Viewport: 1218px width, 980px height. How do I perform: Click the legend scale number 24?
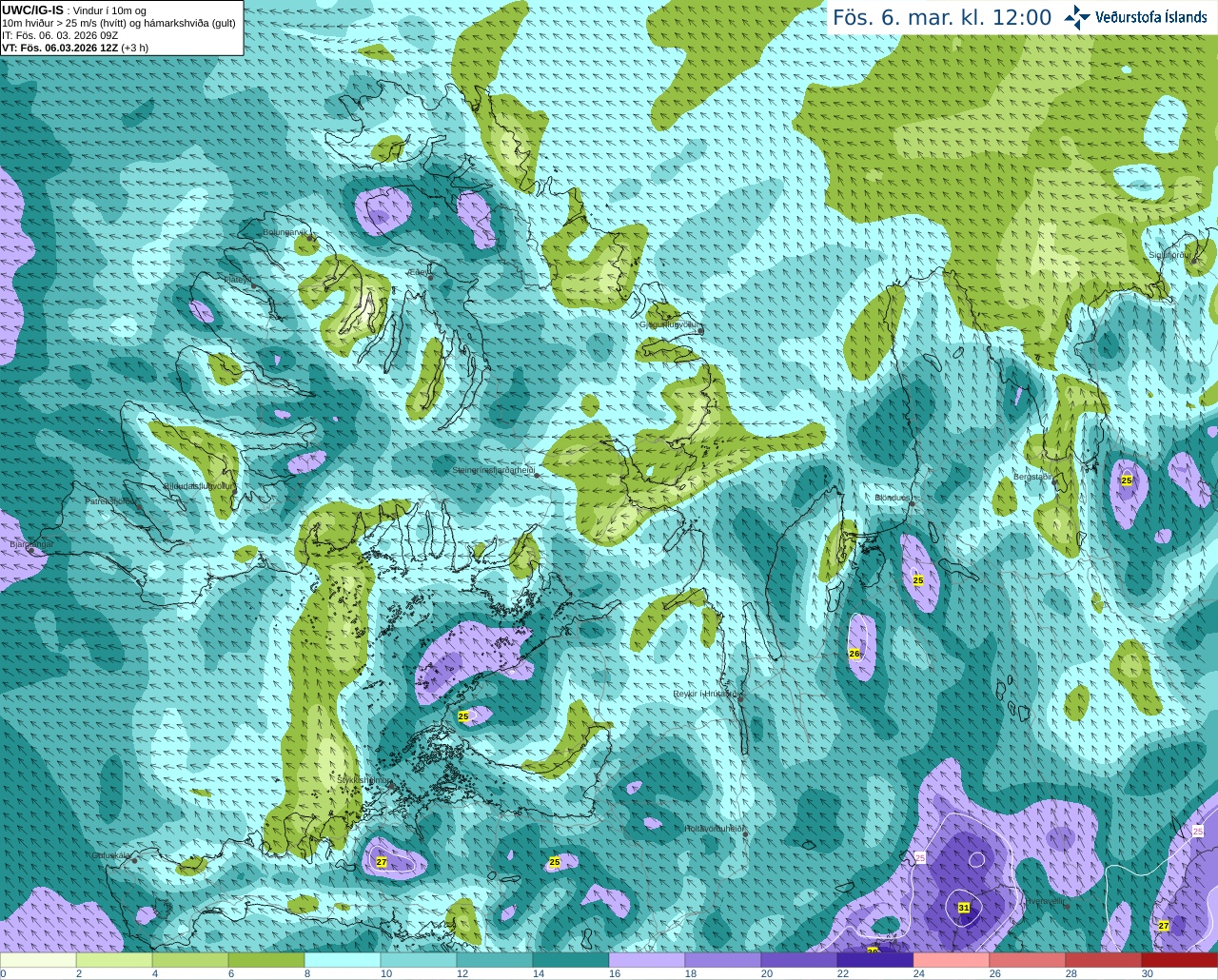919,973
